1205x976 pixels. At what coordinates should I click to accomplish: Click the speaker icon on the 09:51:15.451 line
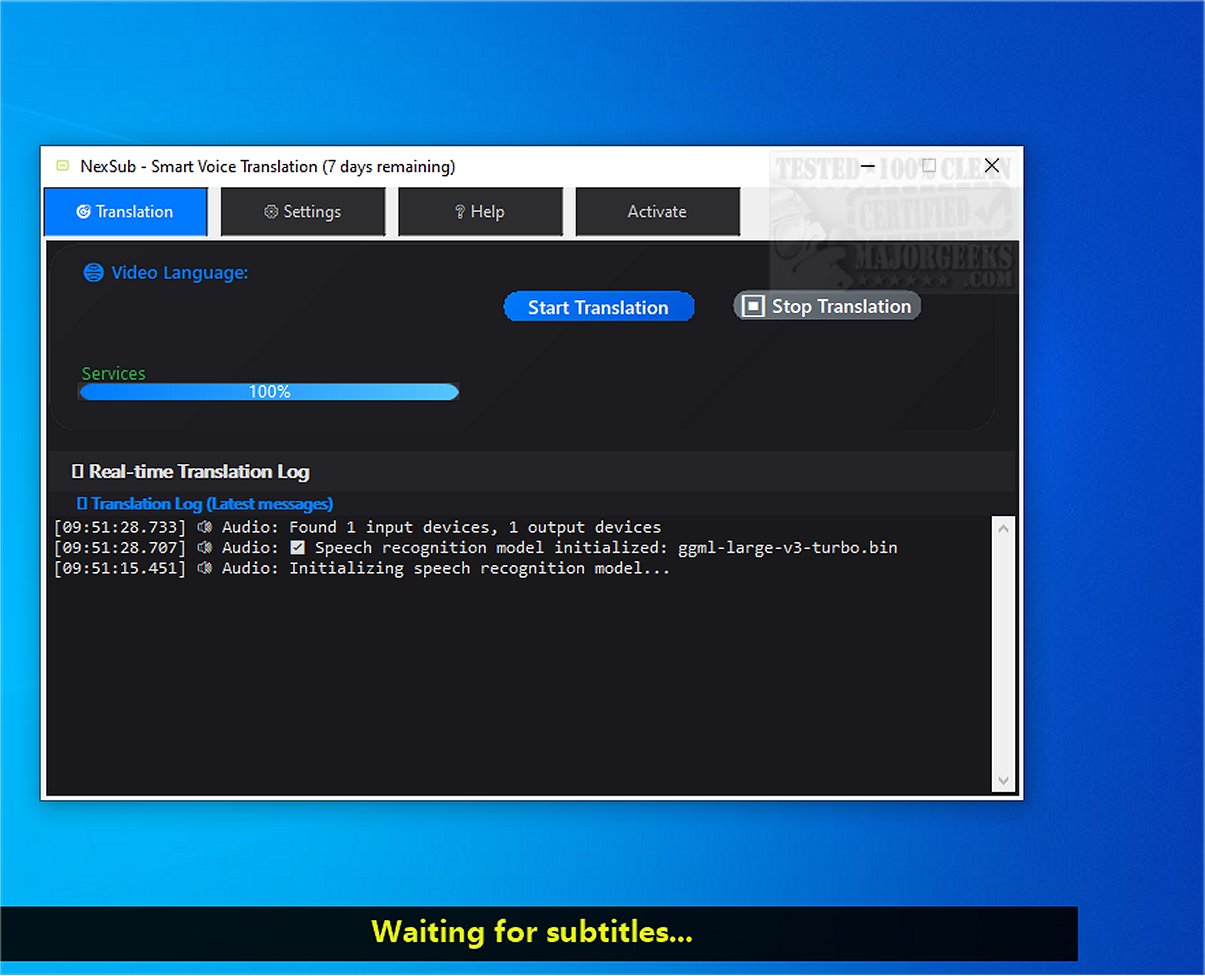[x=205, y=568]
